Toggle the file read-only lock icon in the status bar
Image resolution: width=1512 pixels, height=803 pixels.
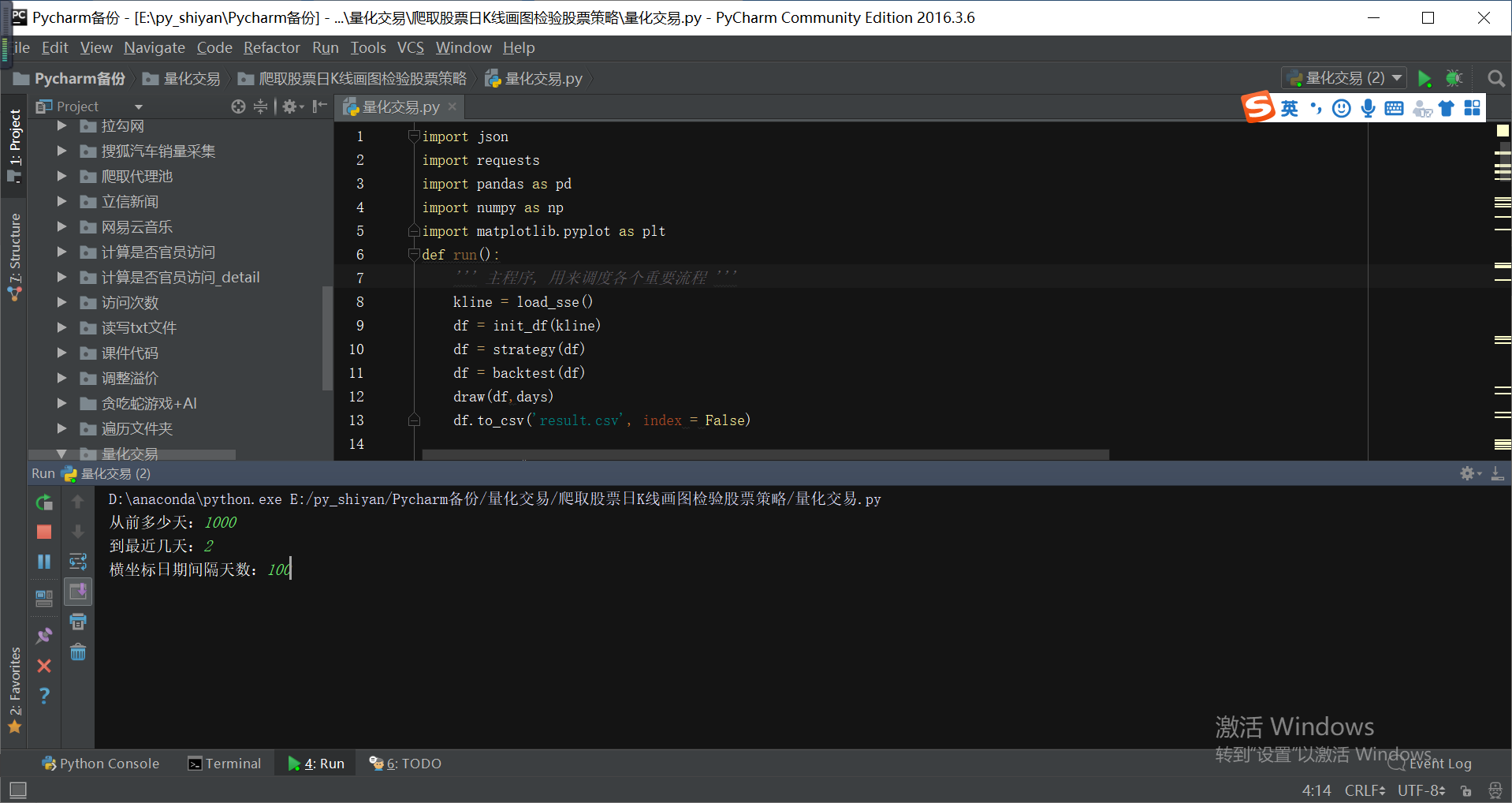pos(1466,790)
